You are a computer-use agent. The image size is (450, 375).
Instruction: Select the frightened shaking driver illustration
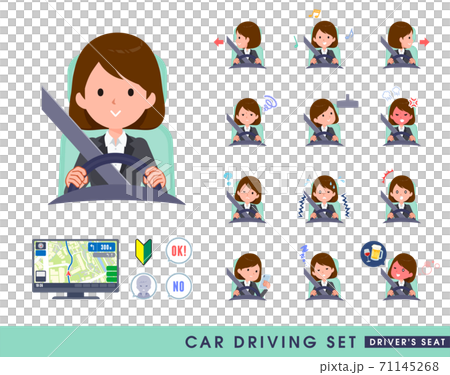pyautogui.click(x=324, y=199)
